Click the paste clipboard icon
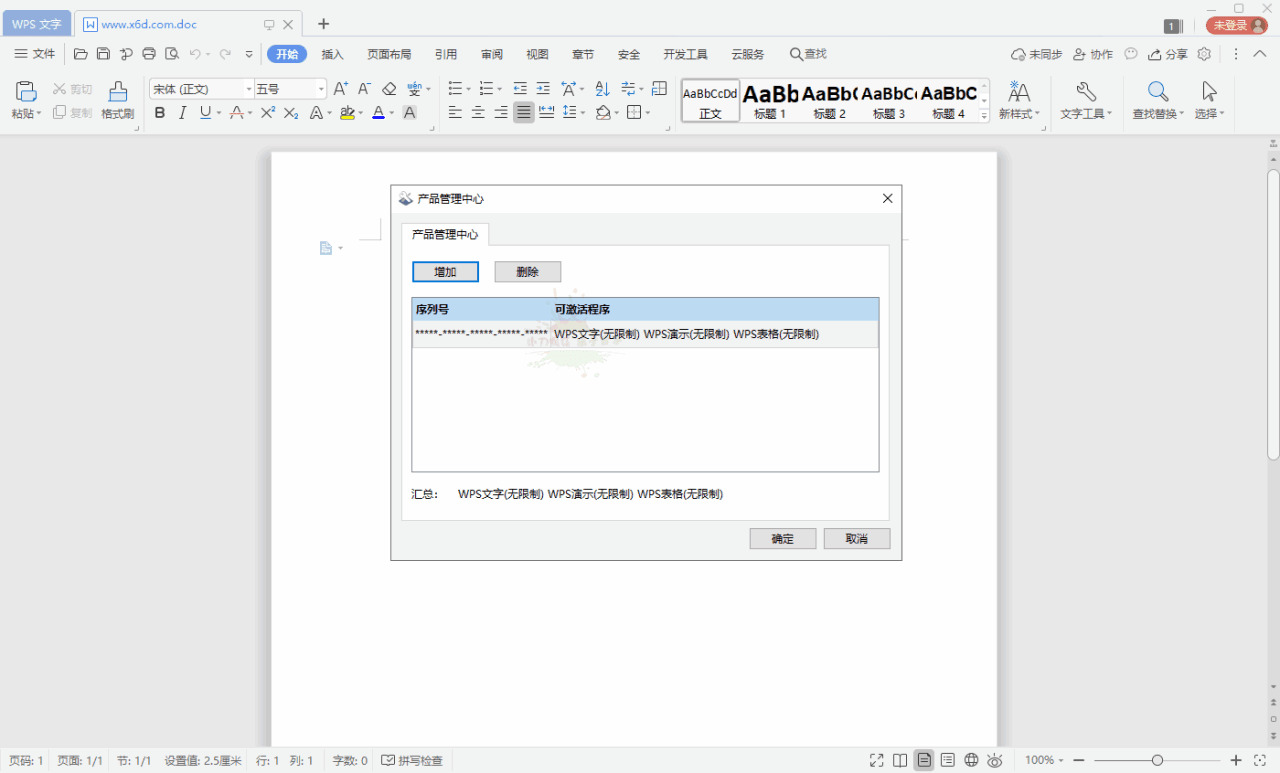This screenshot has height=773, width=1280. [26, 92]
